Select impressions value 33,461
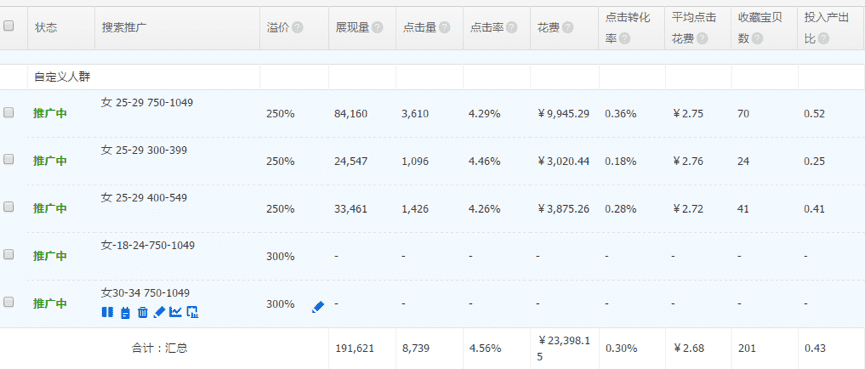Viewport: 865px width, 369px height. tap(351, 209)
